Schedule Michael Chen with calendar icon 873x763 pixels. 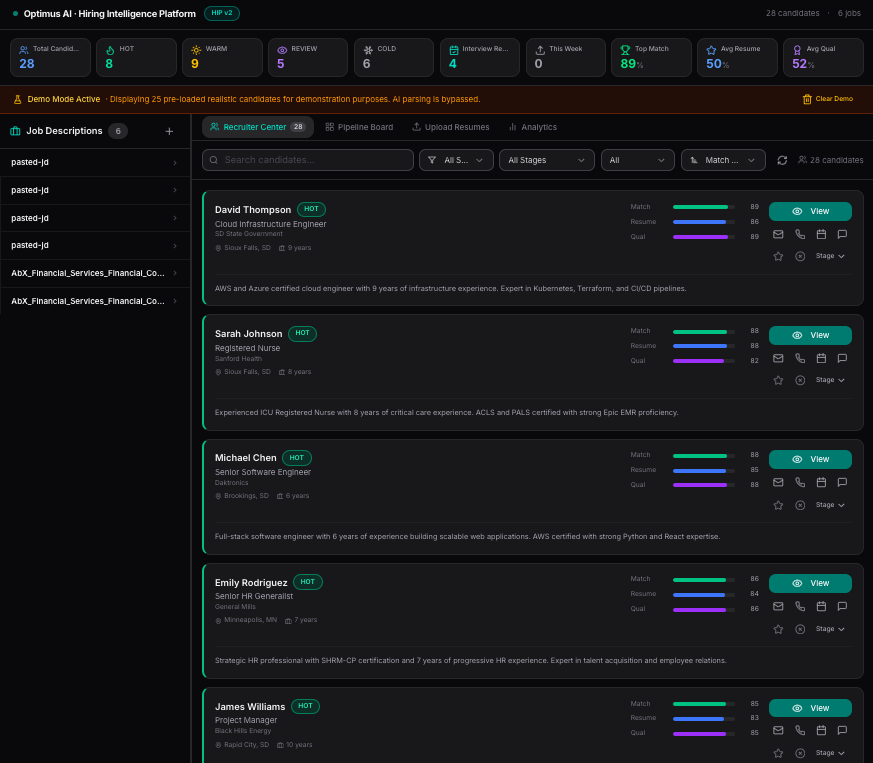[821, 482]
